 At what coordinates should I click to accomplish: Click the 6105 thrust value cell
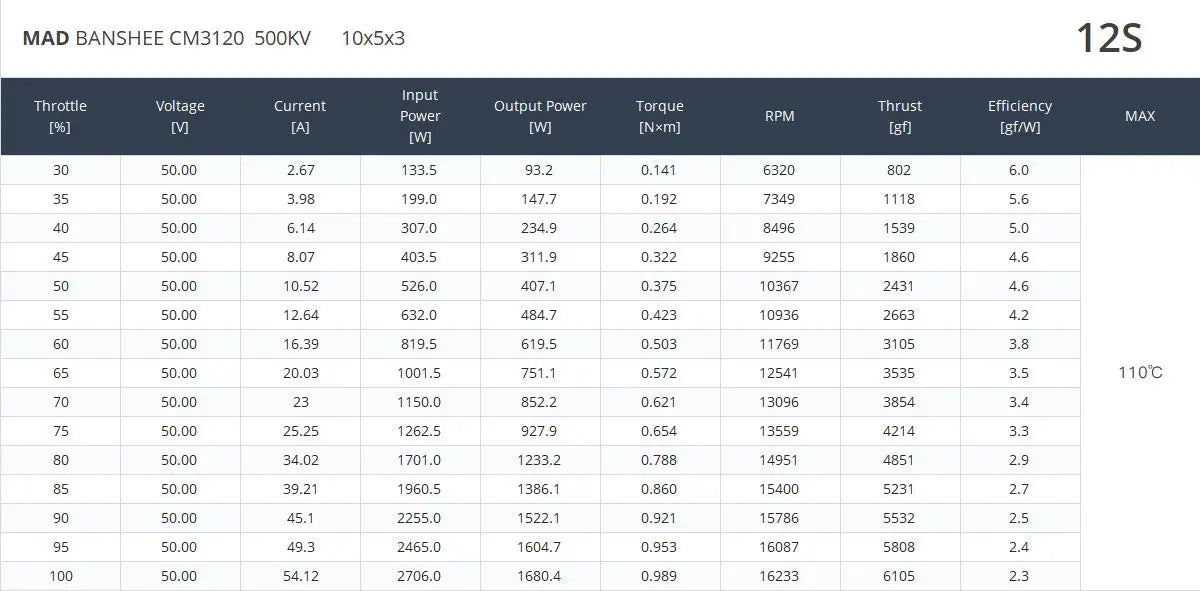click(x=899, y=576)
